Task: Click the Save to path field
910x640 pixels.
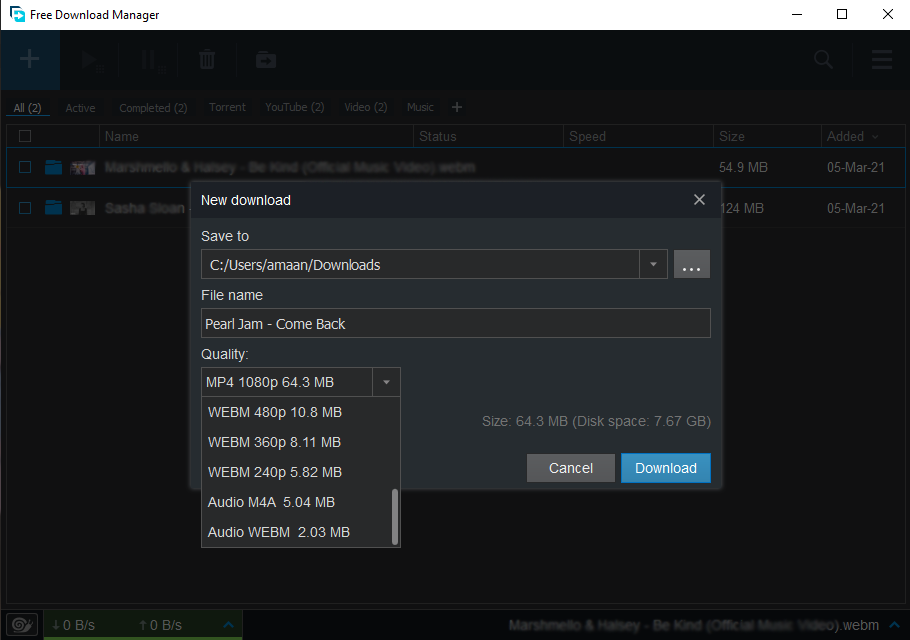Action: [420, 265]
